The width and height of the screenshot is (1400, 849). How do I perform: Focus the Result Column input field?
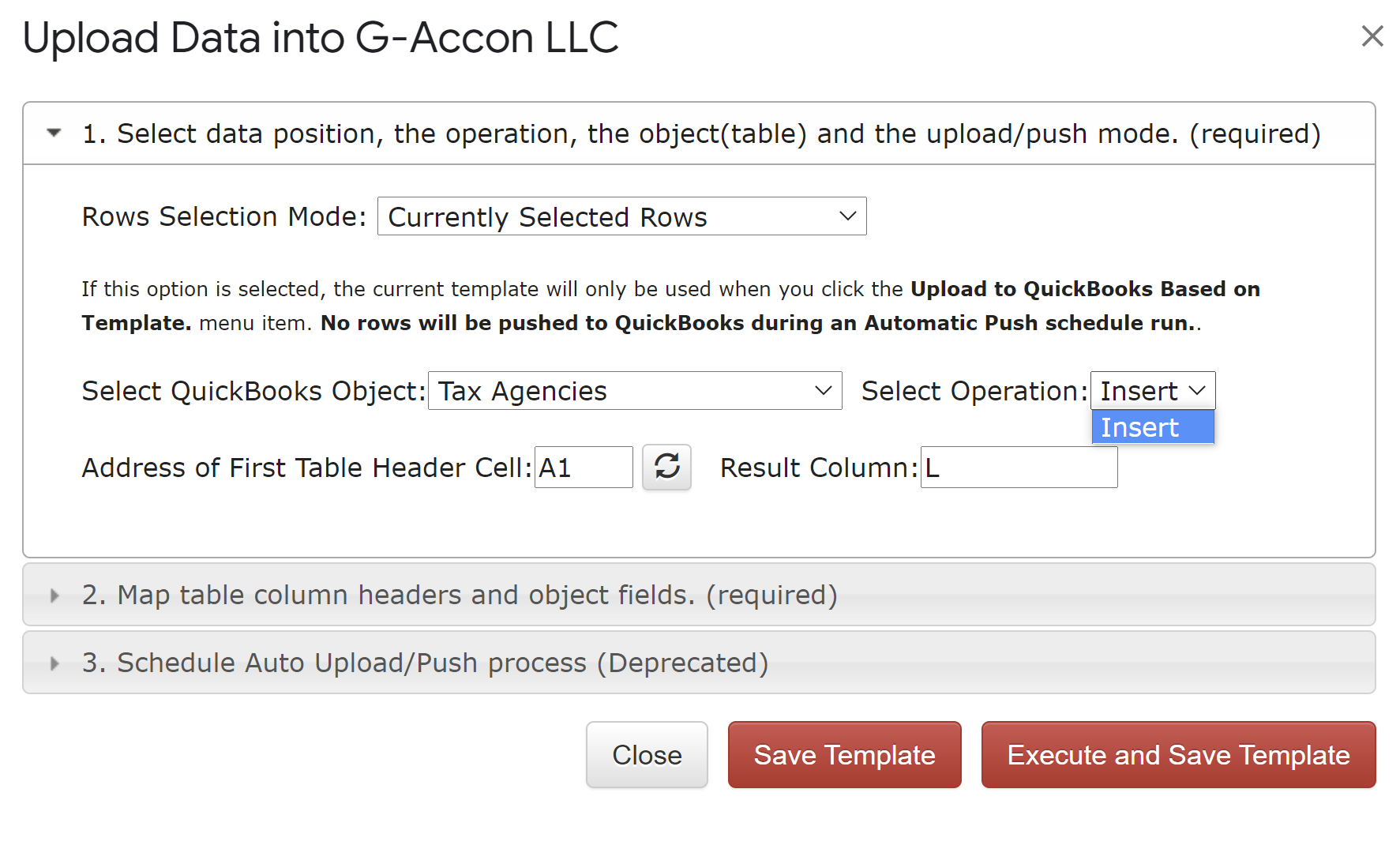(x=1018, y=468)
